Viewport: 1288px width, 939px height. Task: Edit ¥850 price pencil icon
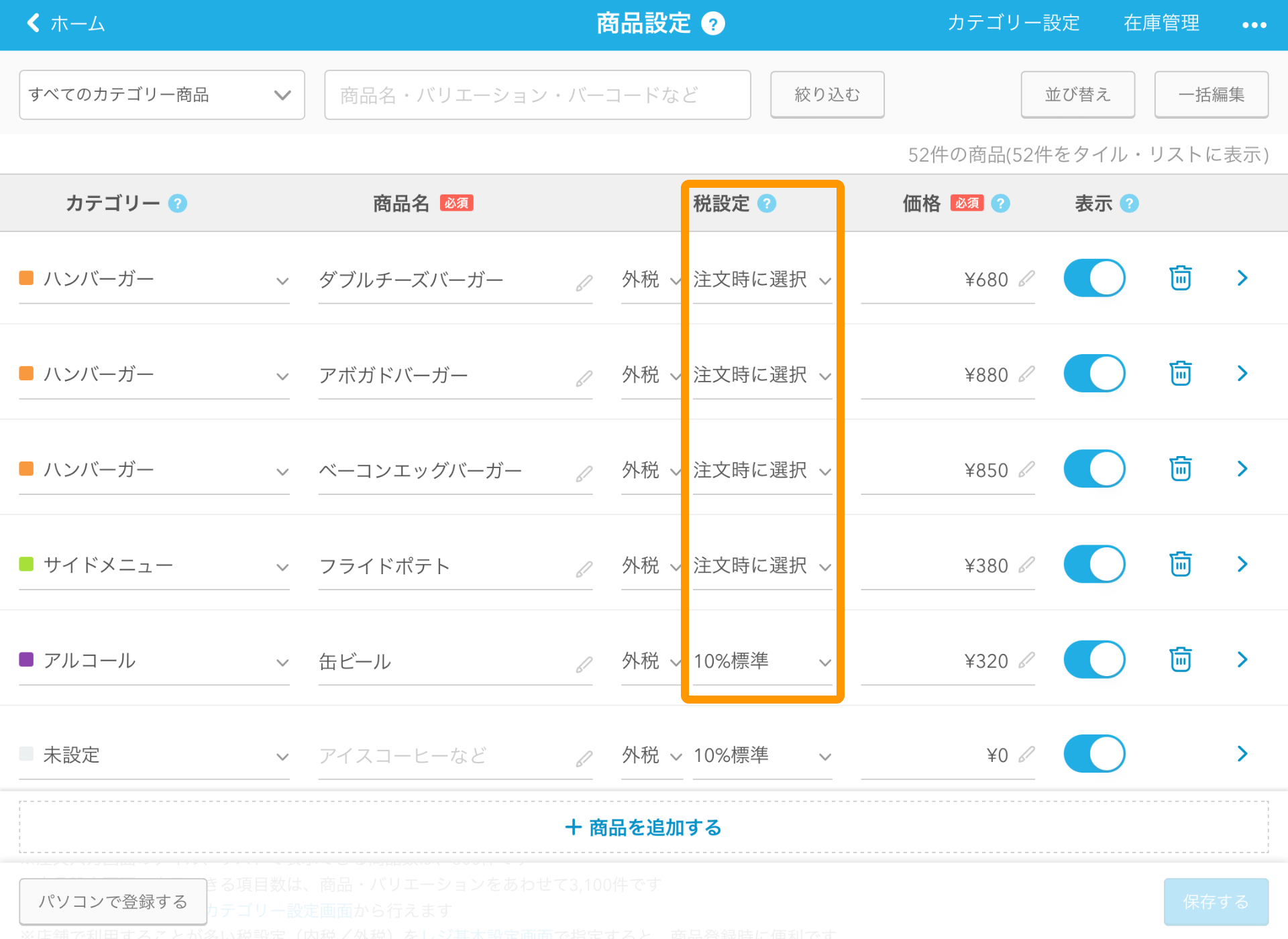tap(1026, 469)
